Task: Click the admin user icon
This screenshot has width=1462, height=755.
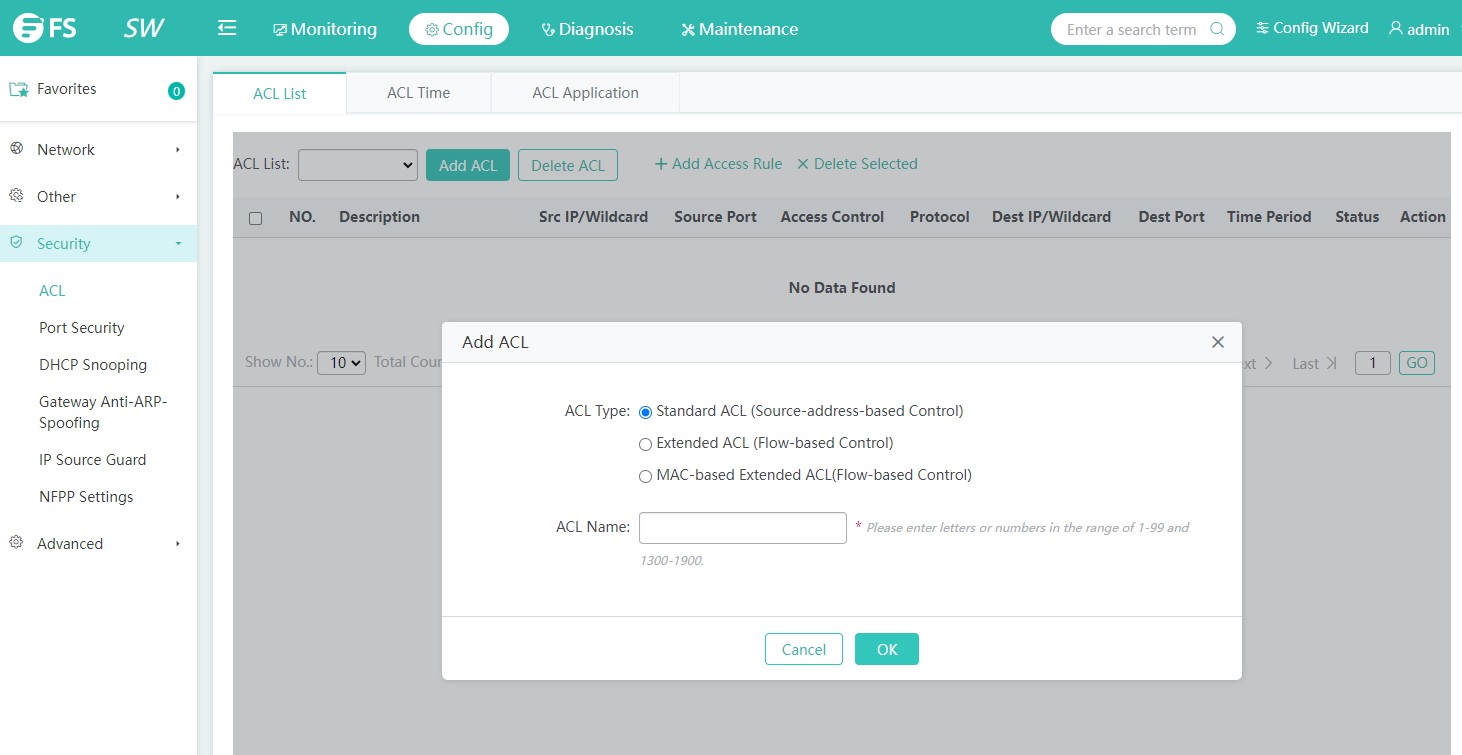Action: (1396, 29)
